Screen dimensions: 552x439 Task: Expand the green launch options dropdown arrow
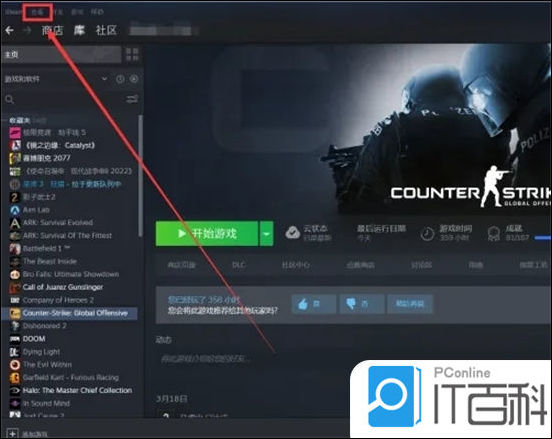point(266,234)
